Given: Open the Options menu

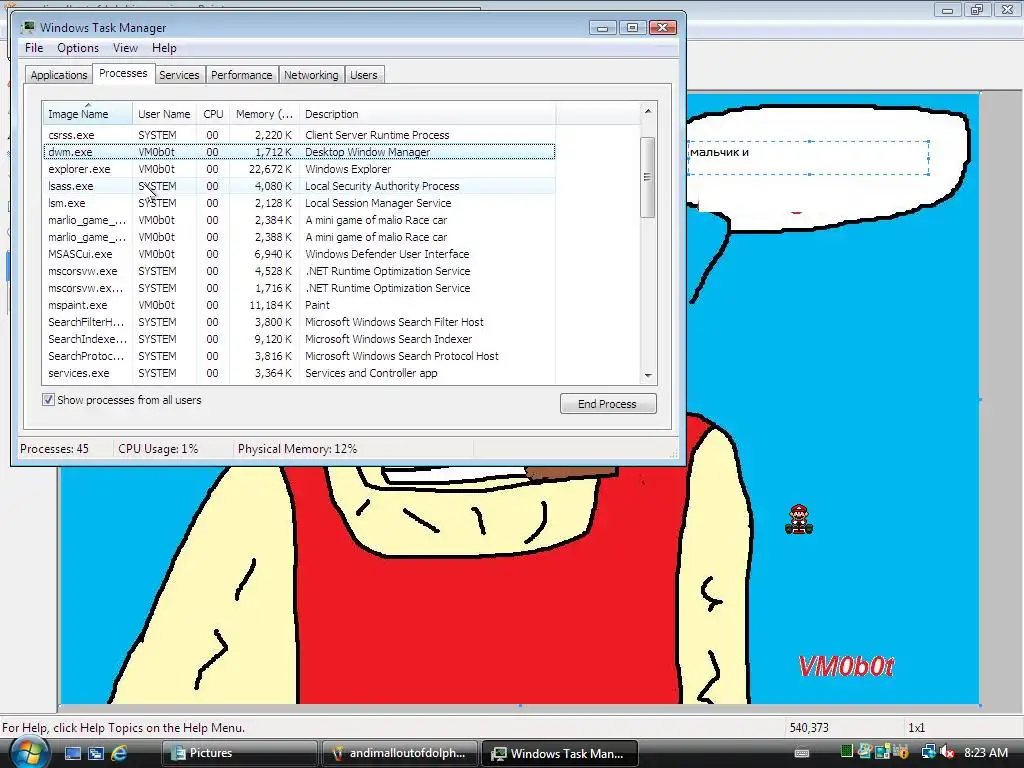Looking at the screenshot, I should pyautogui.click(x=78, y=48).
